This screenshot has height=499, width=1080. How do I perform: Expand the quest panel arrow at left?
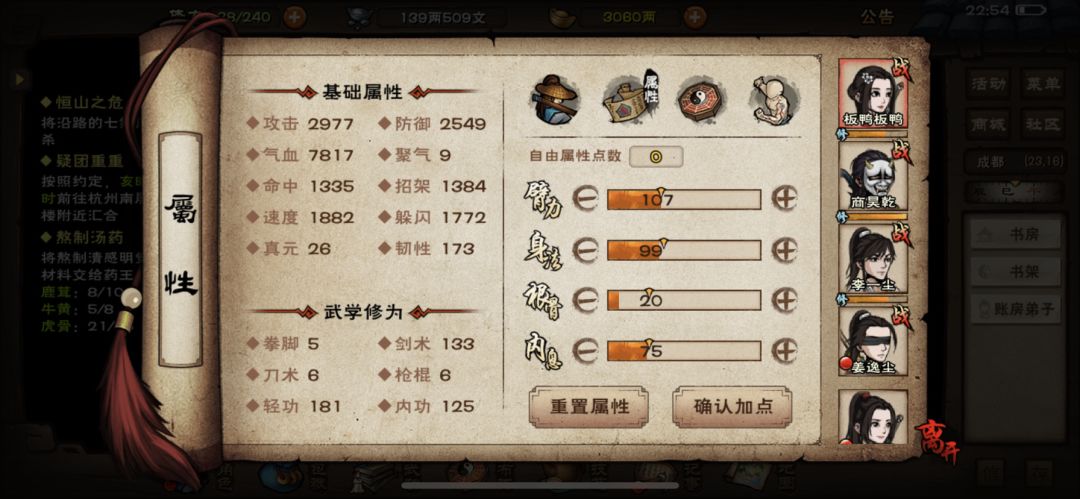click(x=20, y=79)
